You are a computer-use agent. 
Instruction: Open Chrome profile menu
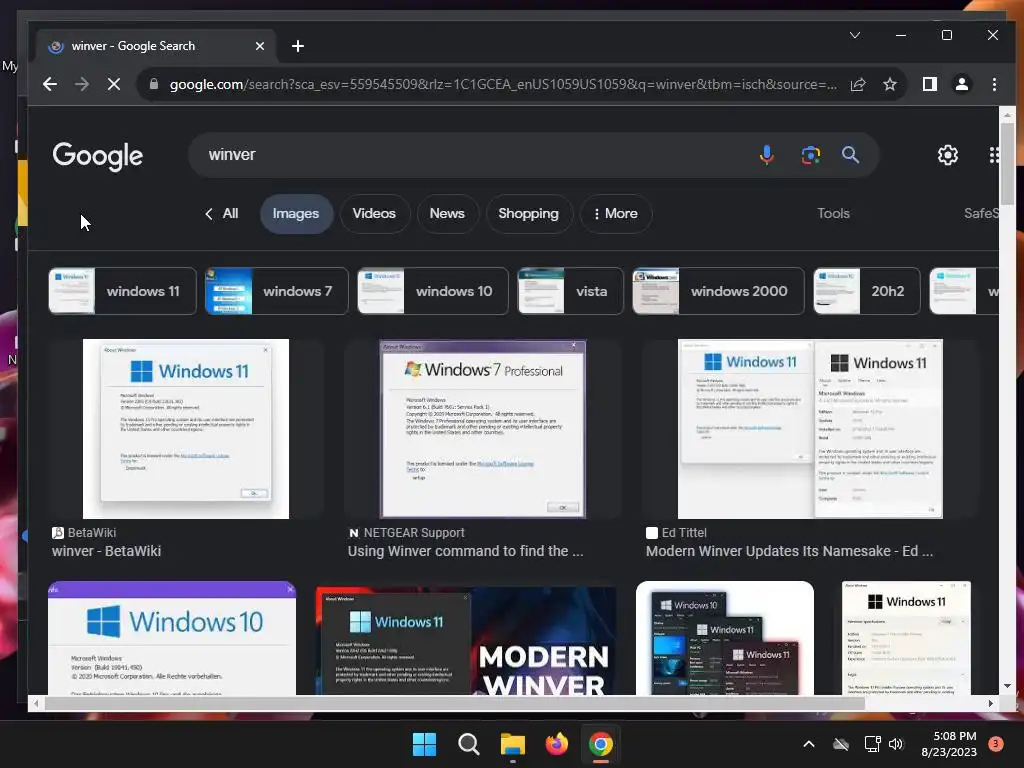pyautogui.click(x=962, y=84)
